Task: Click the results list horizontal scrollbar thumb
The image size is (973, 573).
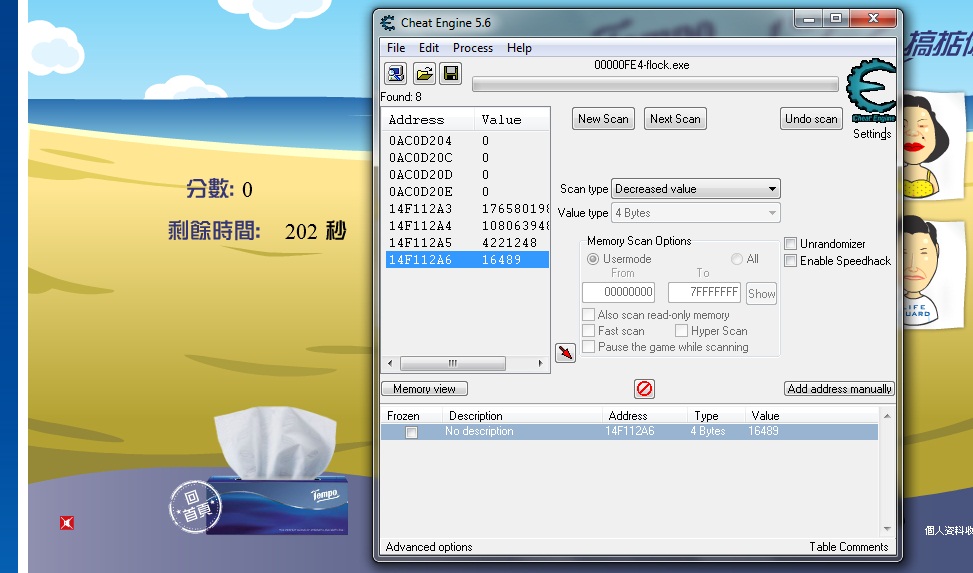Action: pyautogui.click(x=453, y=363)
